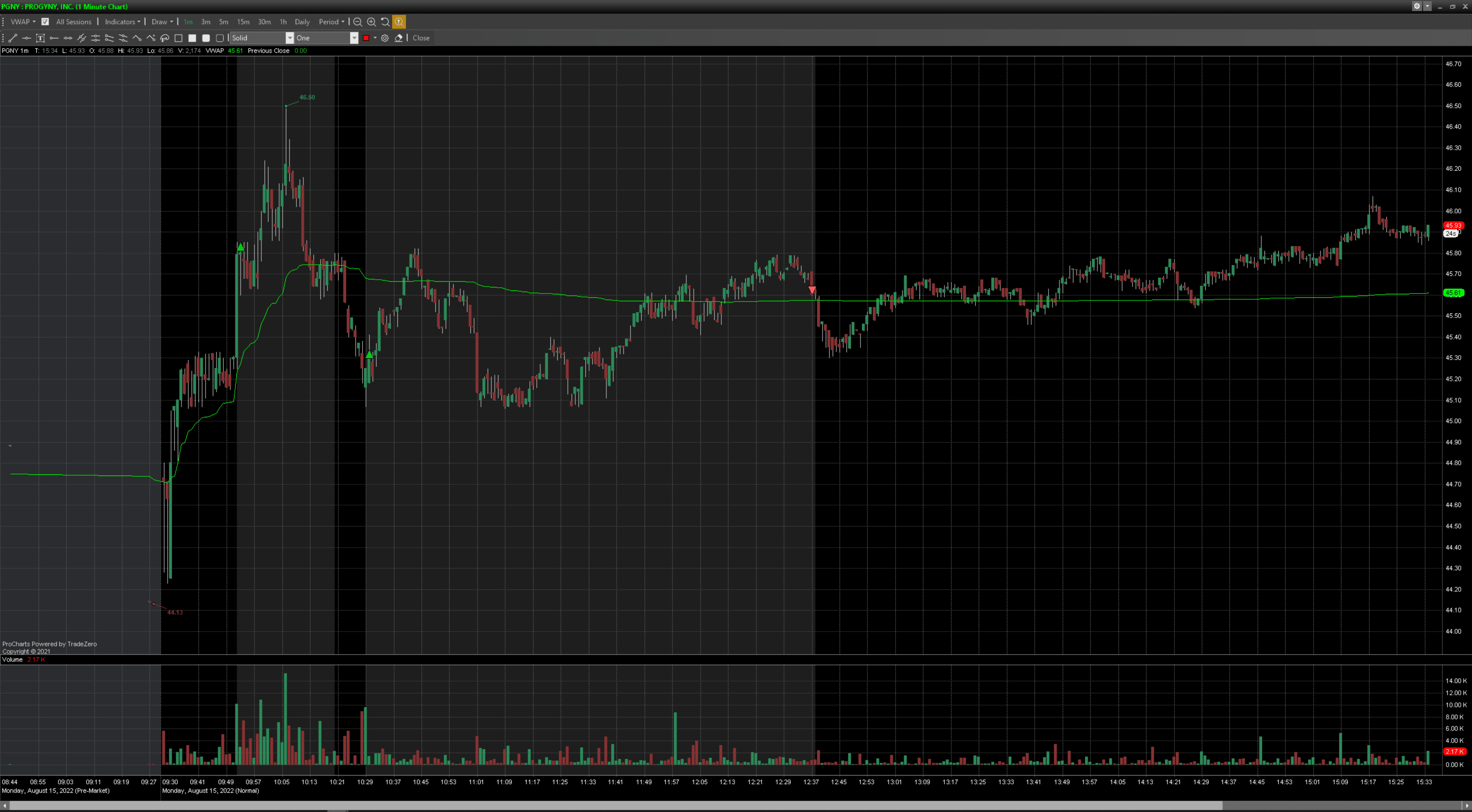Click the zoom out magnifier icon
Screen dimensions: 1472x812
pos(358,22)
